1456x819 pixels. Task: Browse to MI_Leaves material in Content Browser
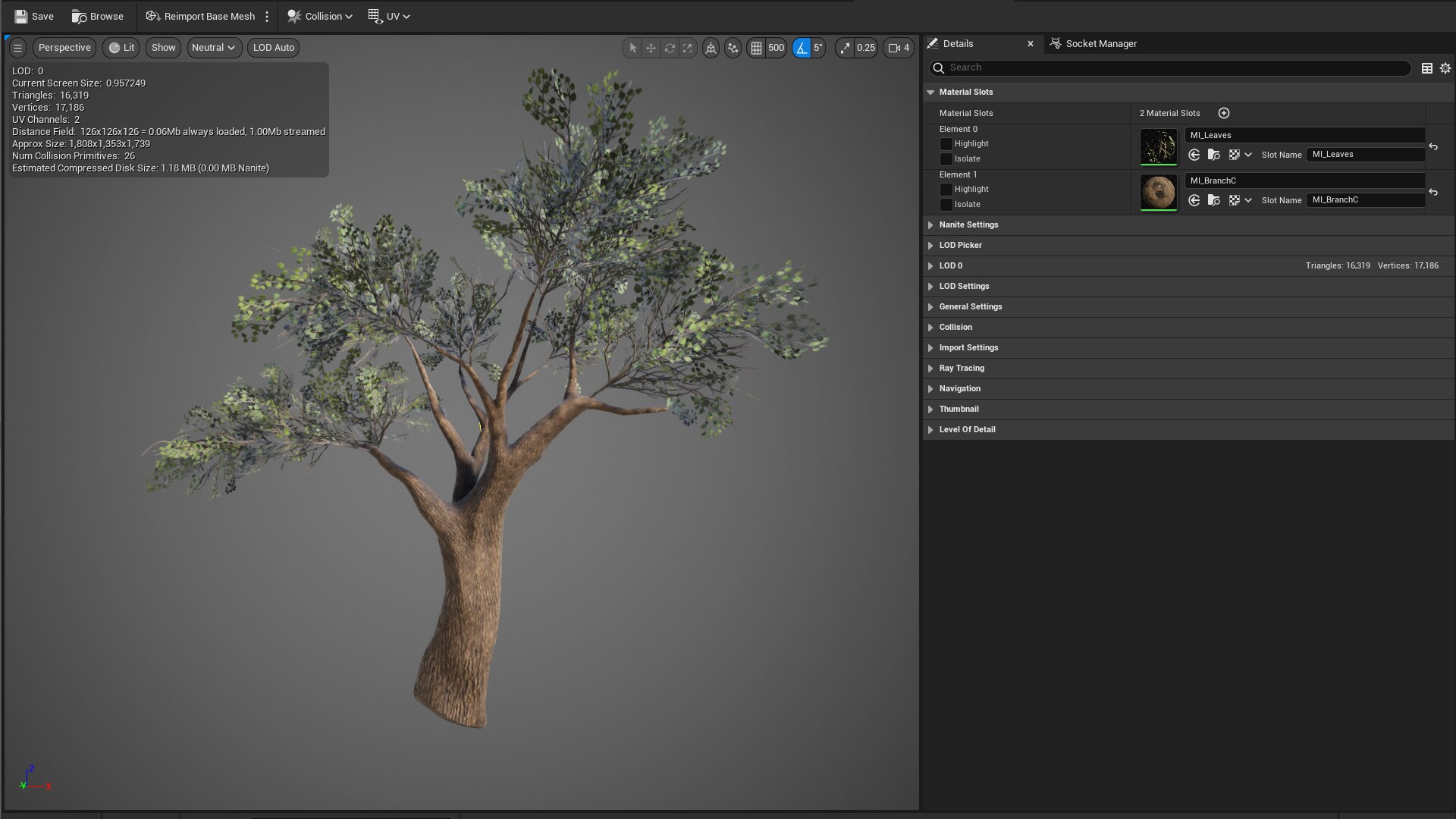1214,155
